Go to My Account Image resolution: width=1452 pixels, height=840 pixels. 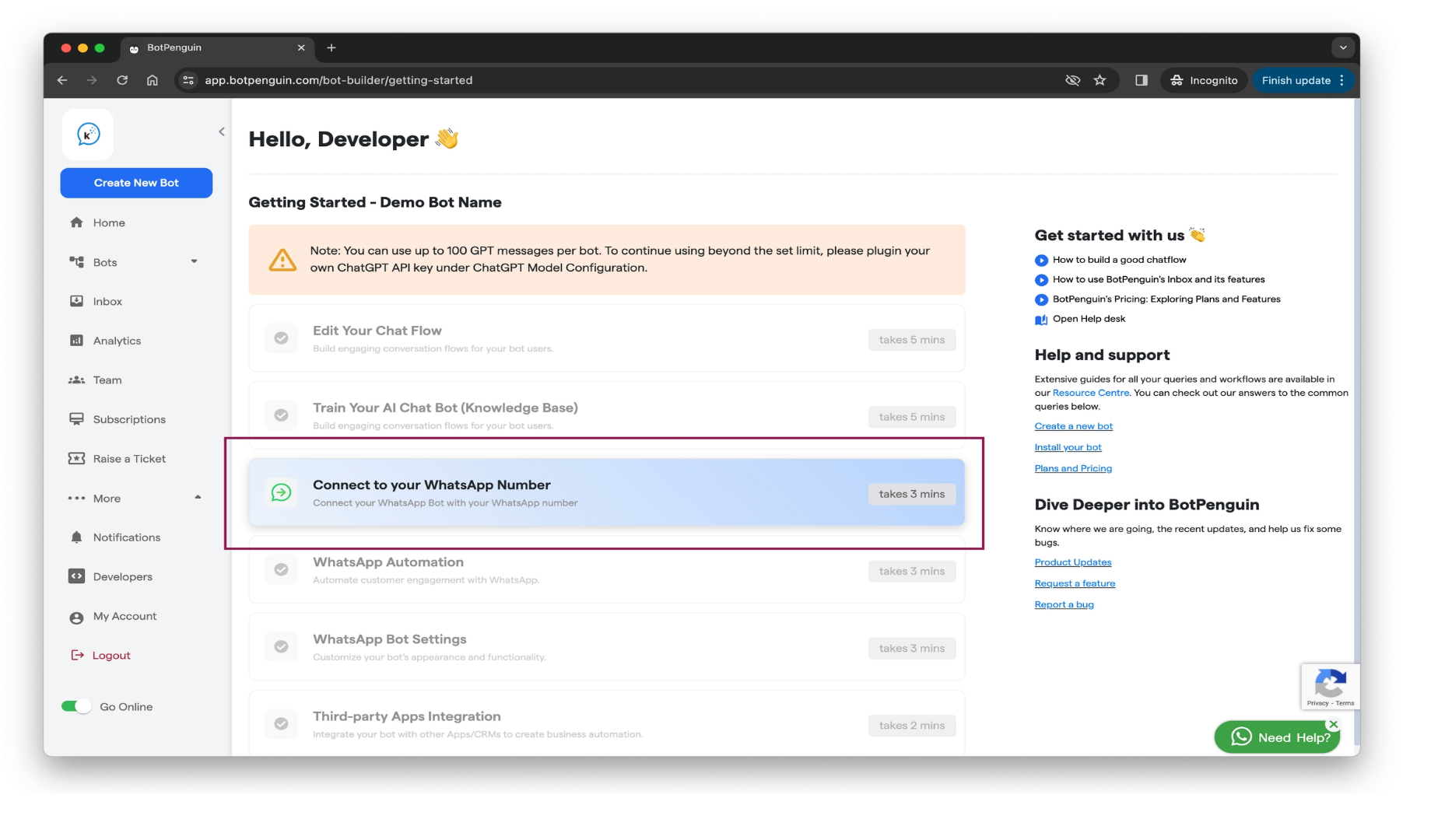pos(125,616)
